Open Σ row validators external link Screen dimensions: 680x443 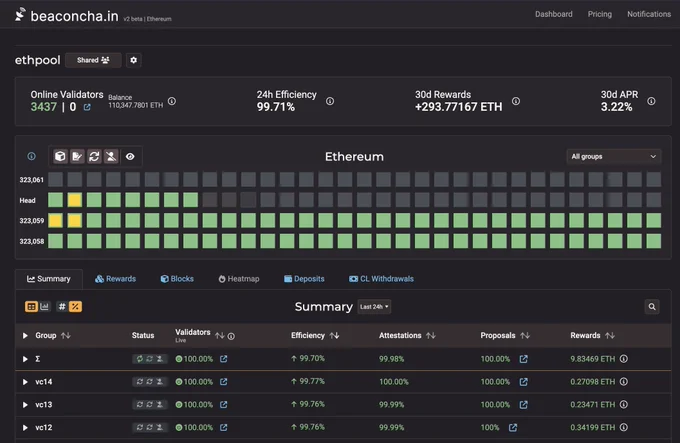click(x=223, y=359)
